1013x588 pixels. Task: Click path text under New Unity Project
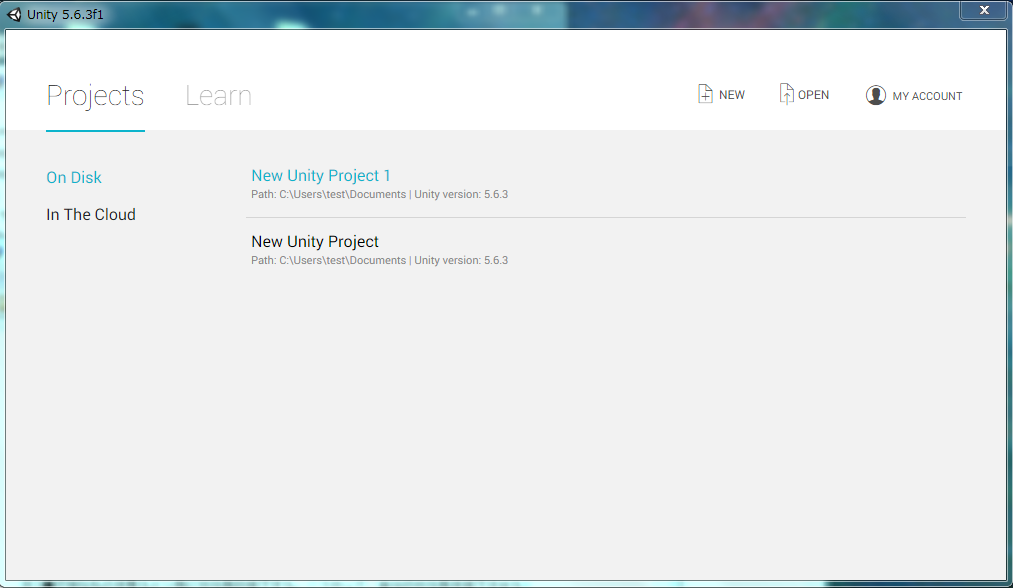pos(379,260)
